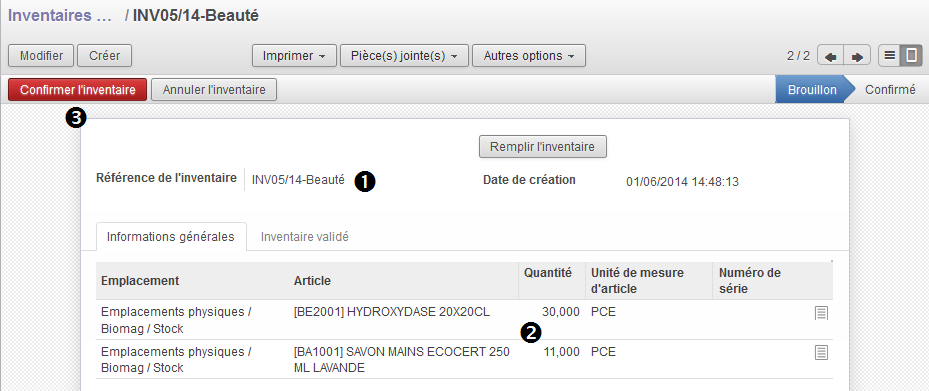Select the Brouillon status step
This screenshot has width=929, height=391.
point(812,90)
